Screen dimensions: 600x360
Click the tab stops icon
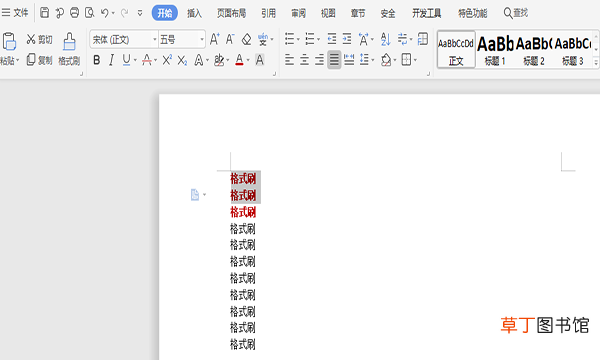pos(423,39)
